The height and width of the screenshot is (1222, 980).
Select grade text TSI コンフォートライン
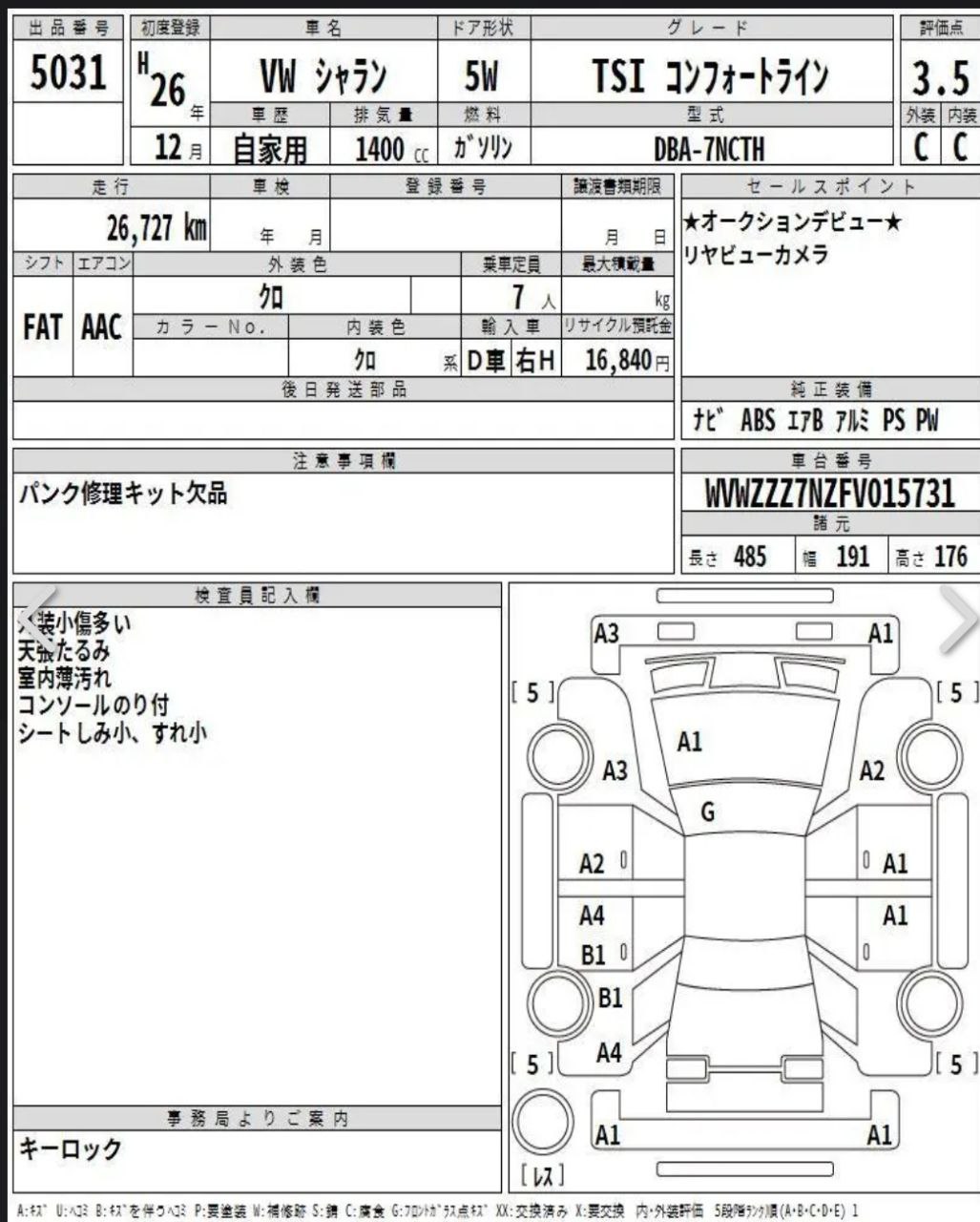click(x=711, y=76)
